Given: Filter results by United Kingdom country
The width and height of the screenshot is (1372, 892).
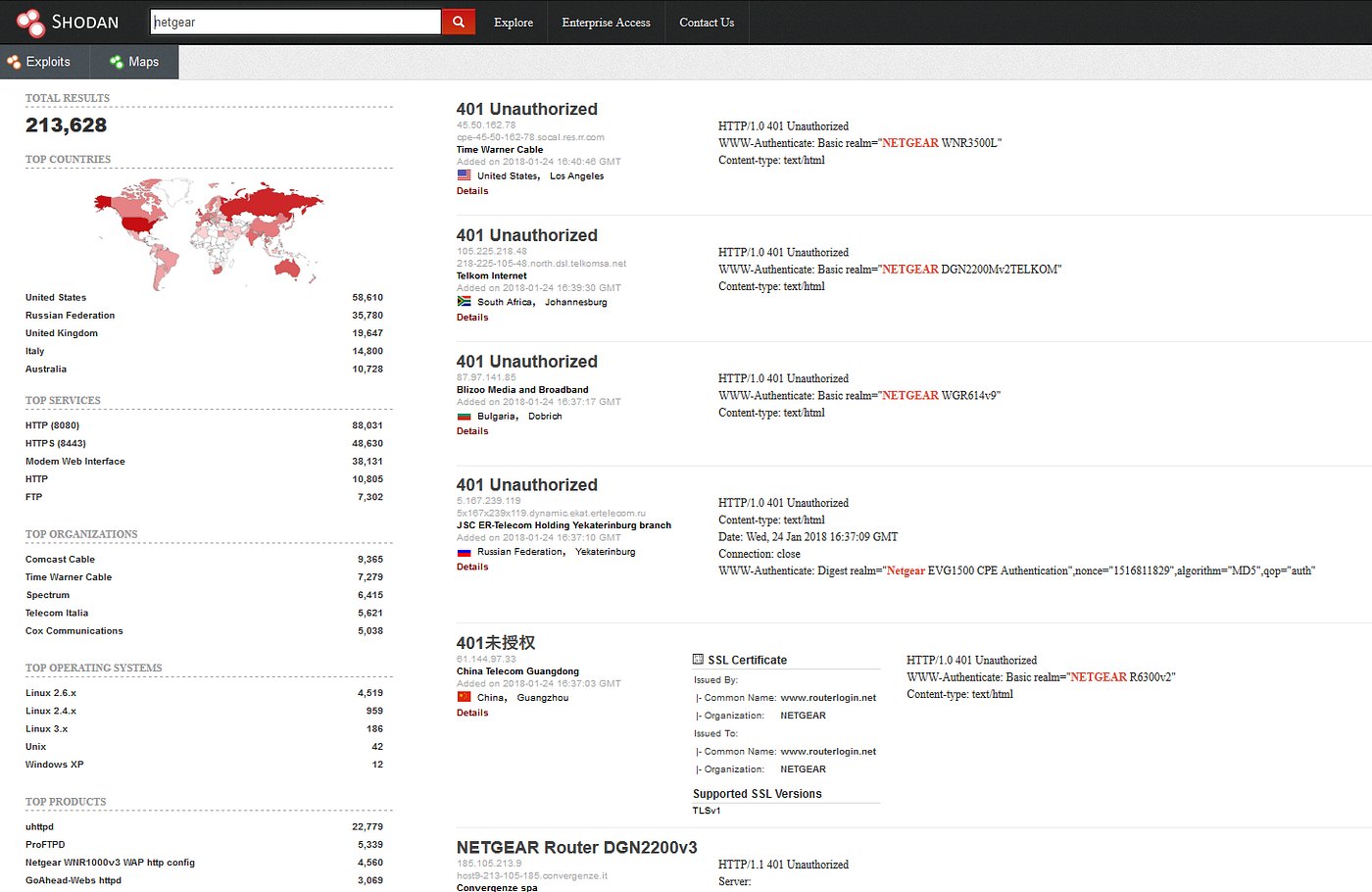Looking at the screenshot, I should pyautogui.click(x=62, y=333).
